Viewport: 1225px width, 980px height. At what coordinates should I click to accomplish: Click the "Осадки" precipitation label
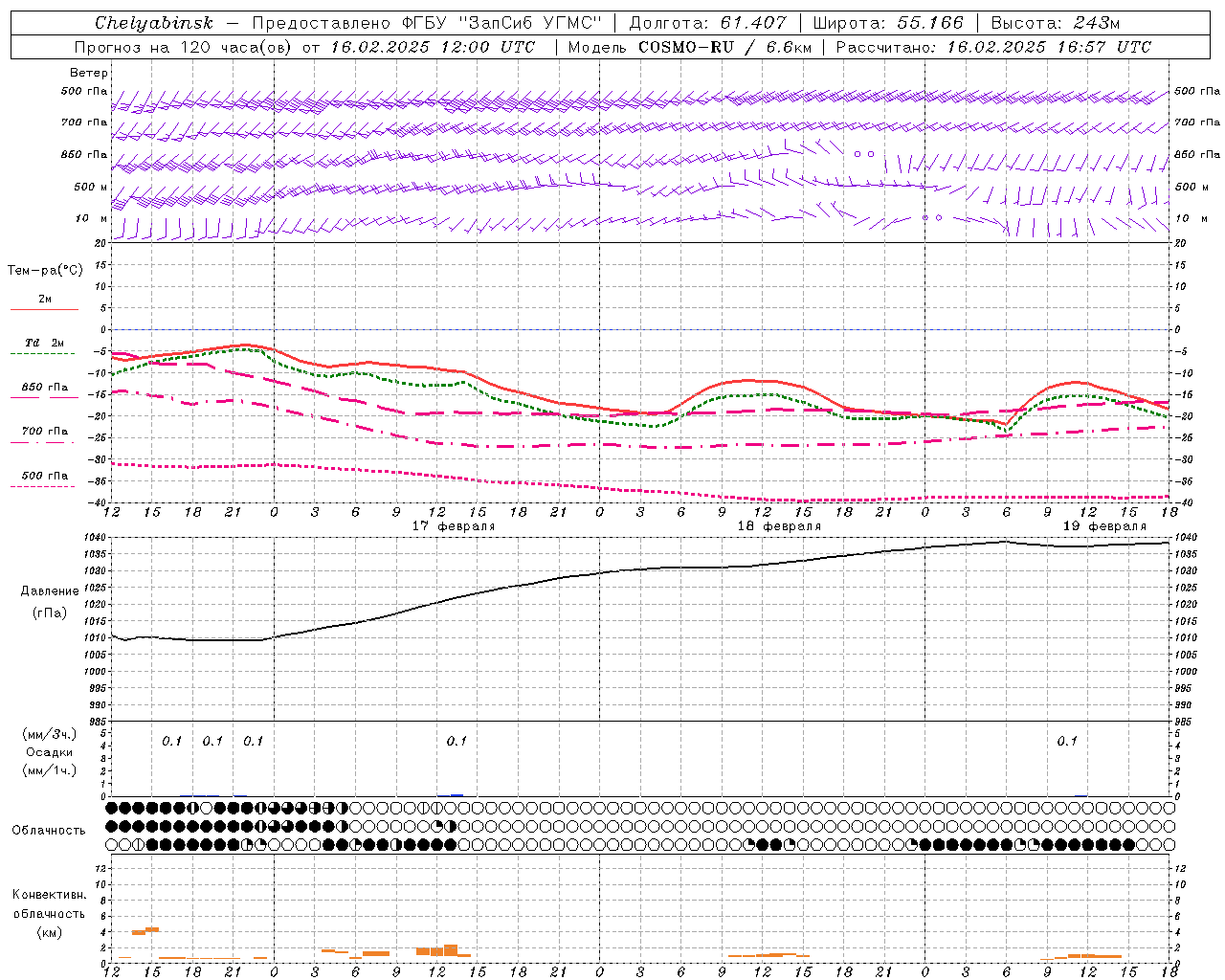50,752
